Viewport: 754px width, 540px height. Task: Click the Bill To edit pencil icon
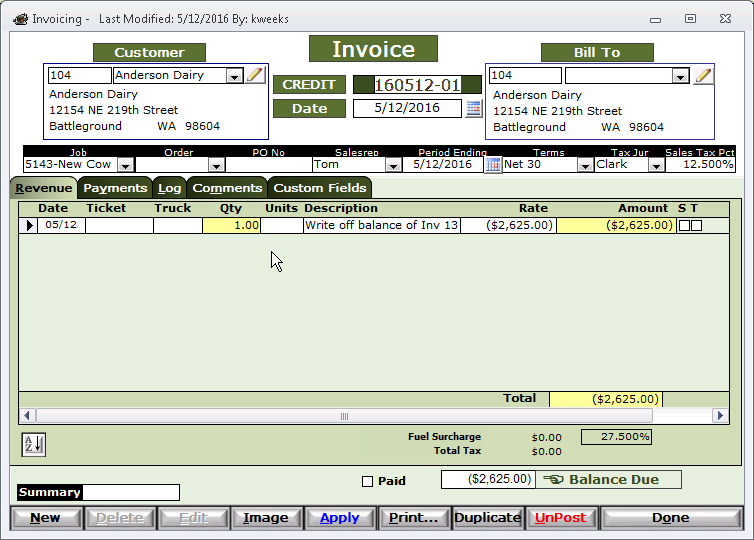tap(703, 75)
